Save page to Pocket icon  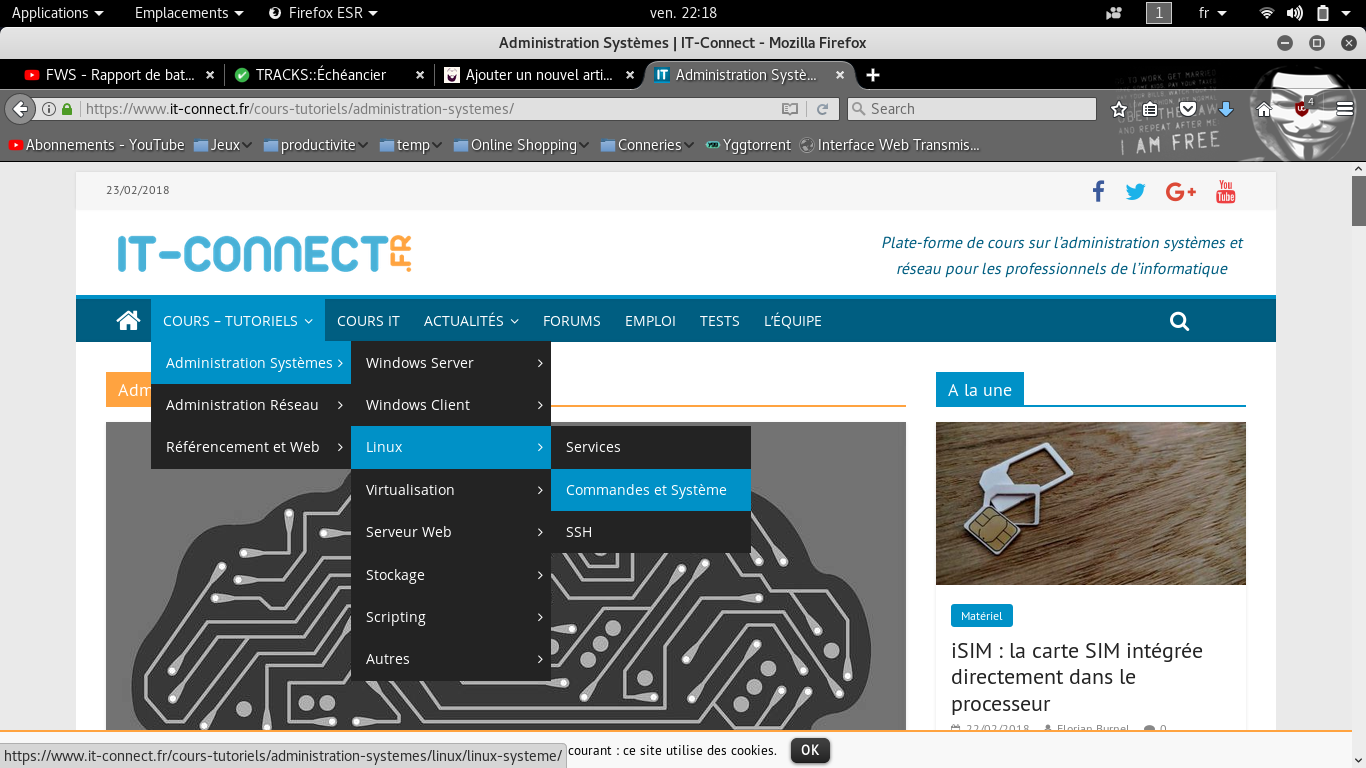[1188, 109]
